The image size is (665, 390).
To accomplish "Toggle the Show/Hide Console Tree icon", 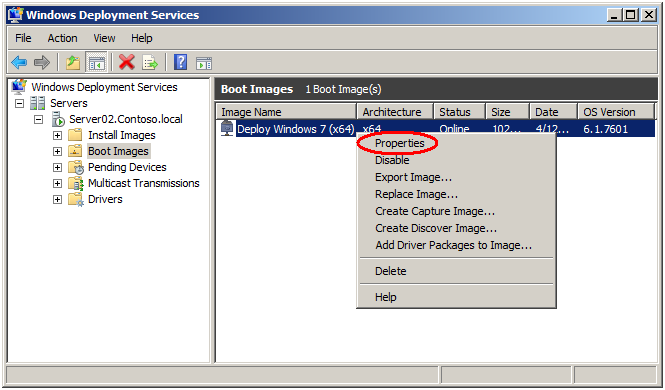I will (96, 63).
